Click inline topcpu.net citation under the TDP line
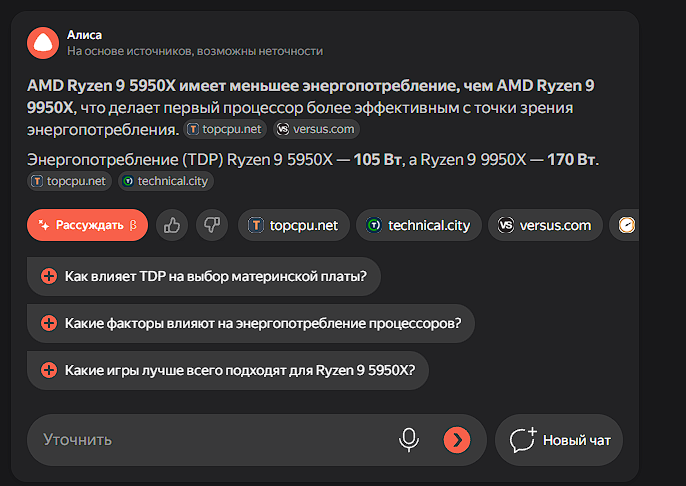 (x=68, y=181)
